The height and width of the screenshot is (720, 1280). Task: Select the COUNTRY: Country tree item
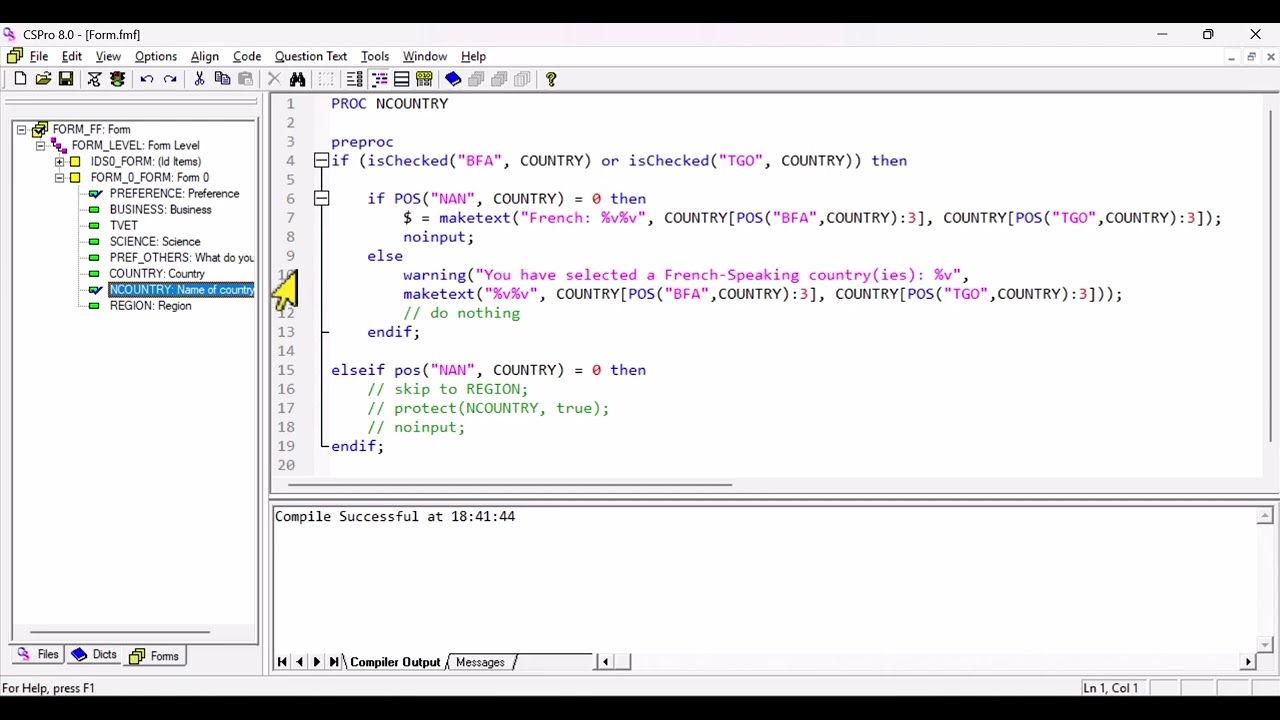[157, 274]
